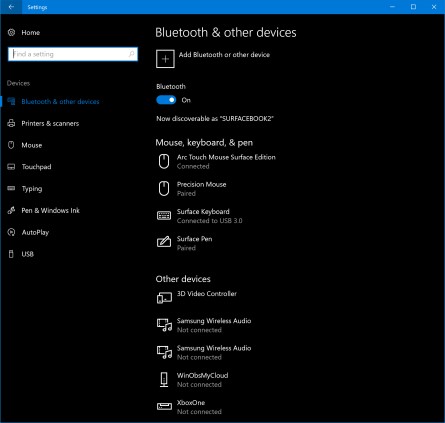Click the USB icon in the sidebar

[x=11, y=254]
